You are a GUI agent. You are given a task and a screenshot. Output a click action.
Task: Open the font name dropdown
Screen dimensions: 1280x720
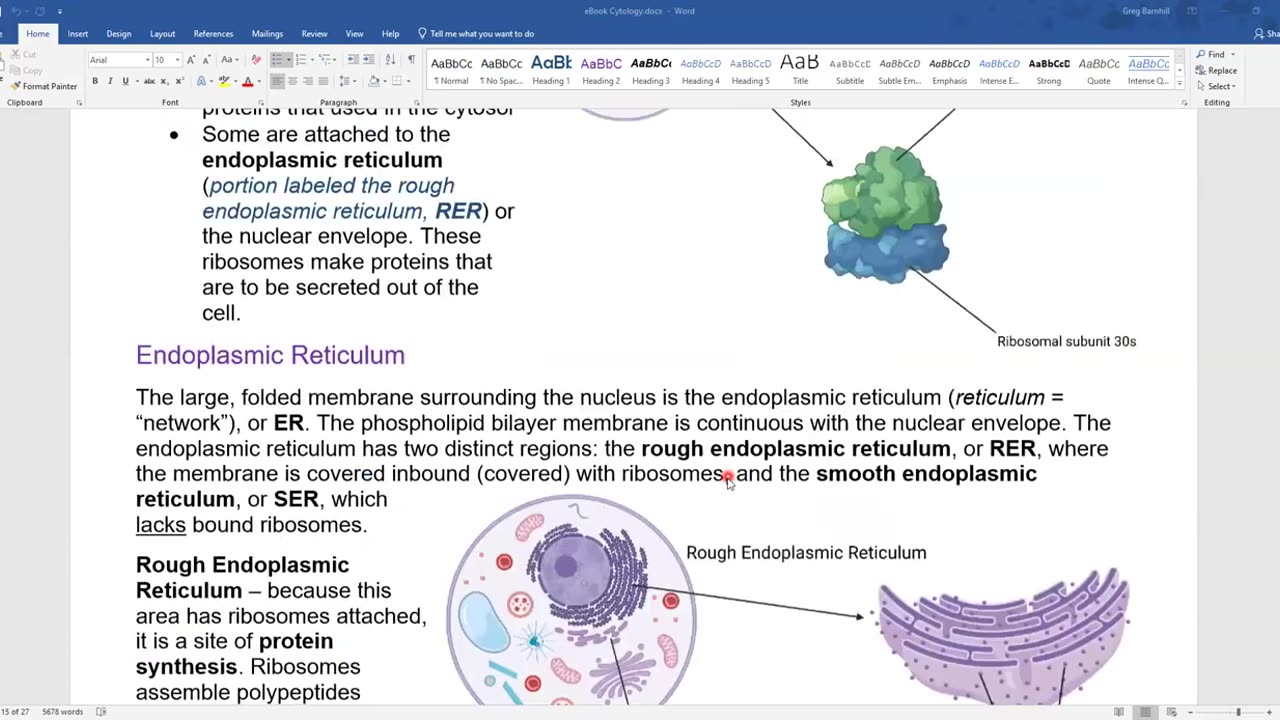[x=148, y=60]
